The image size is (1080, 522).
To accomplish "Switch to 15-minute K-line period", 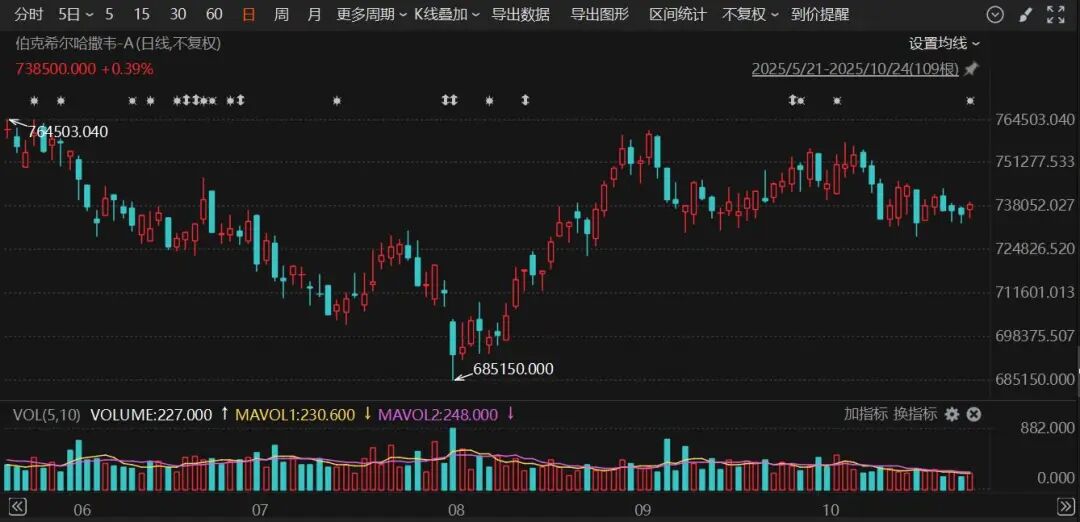I will 142,15.
